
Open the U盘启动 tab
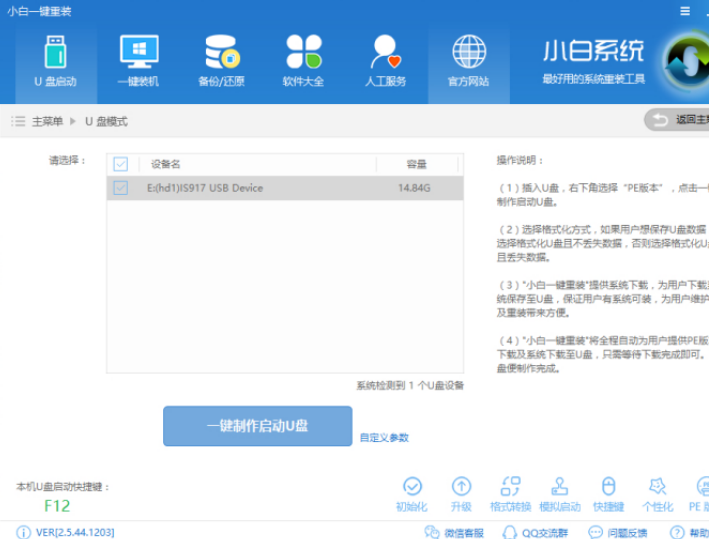56,63
